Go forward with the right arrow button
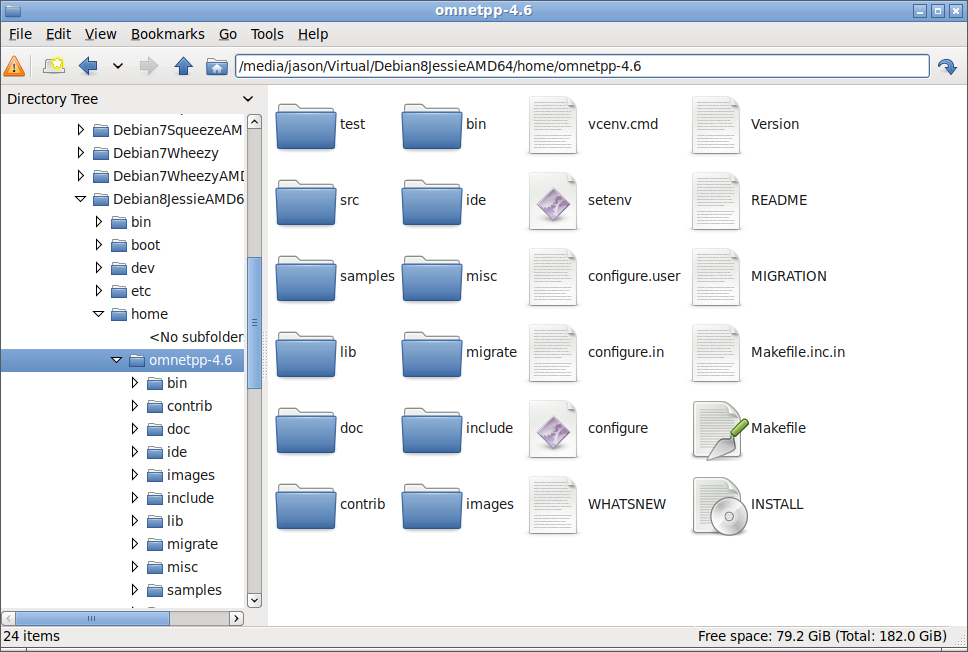The image size is (968, 652). point(149,66)
